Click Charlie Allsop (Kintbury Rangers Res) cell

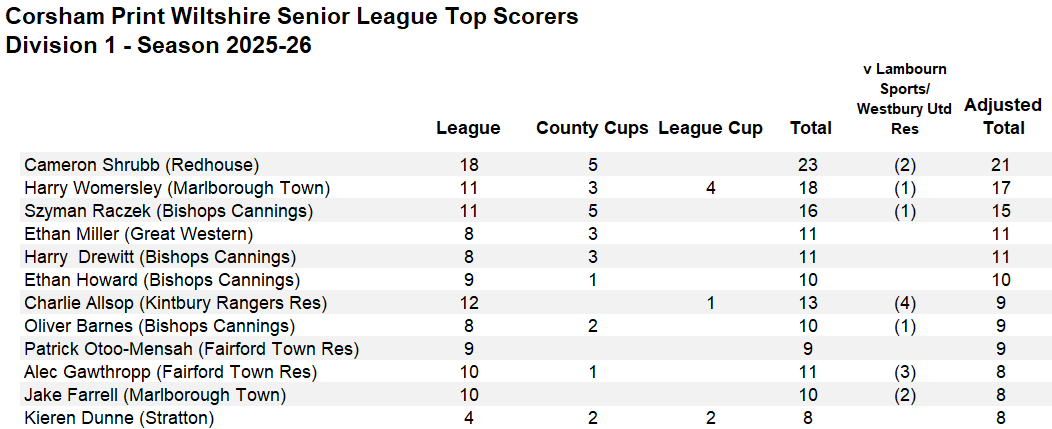point(175,303)
